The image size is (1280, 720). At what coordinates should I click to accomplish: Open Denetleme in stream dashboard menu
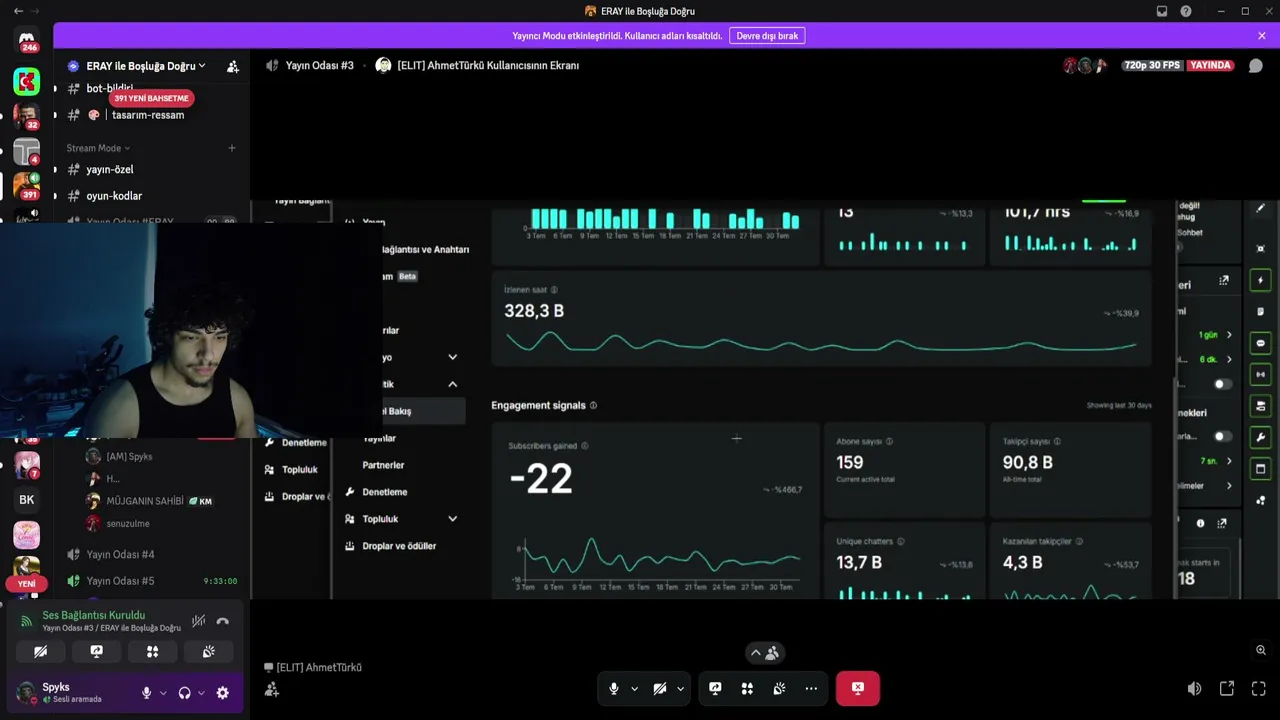coord(385,492)
